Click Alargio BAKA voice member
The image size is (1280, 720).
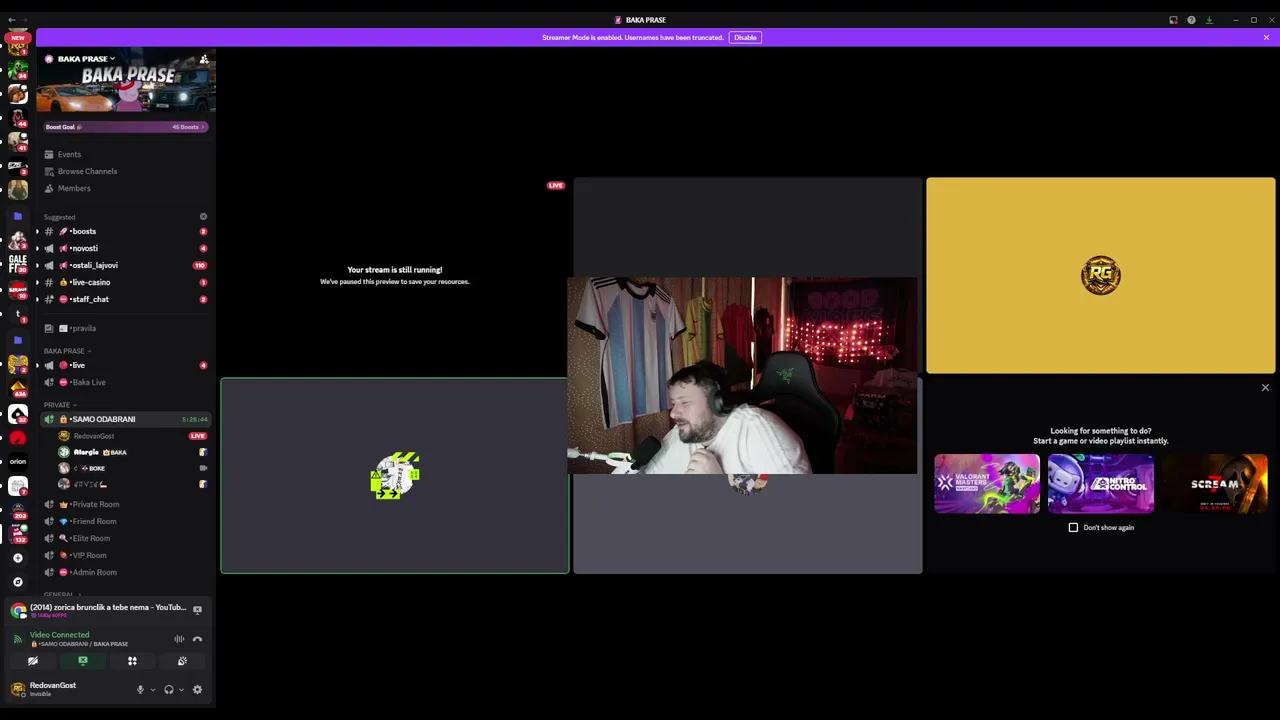[x=133, y=452]
